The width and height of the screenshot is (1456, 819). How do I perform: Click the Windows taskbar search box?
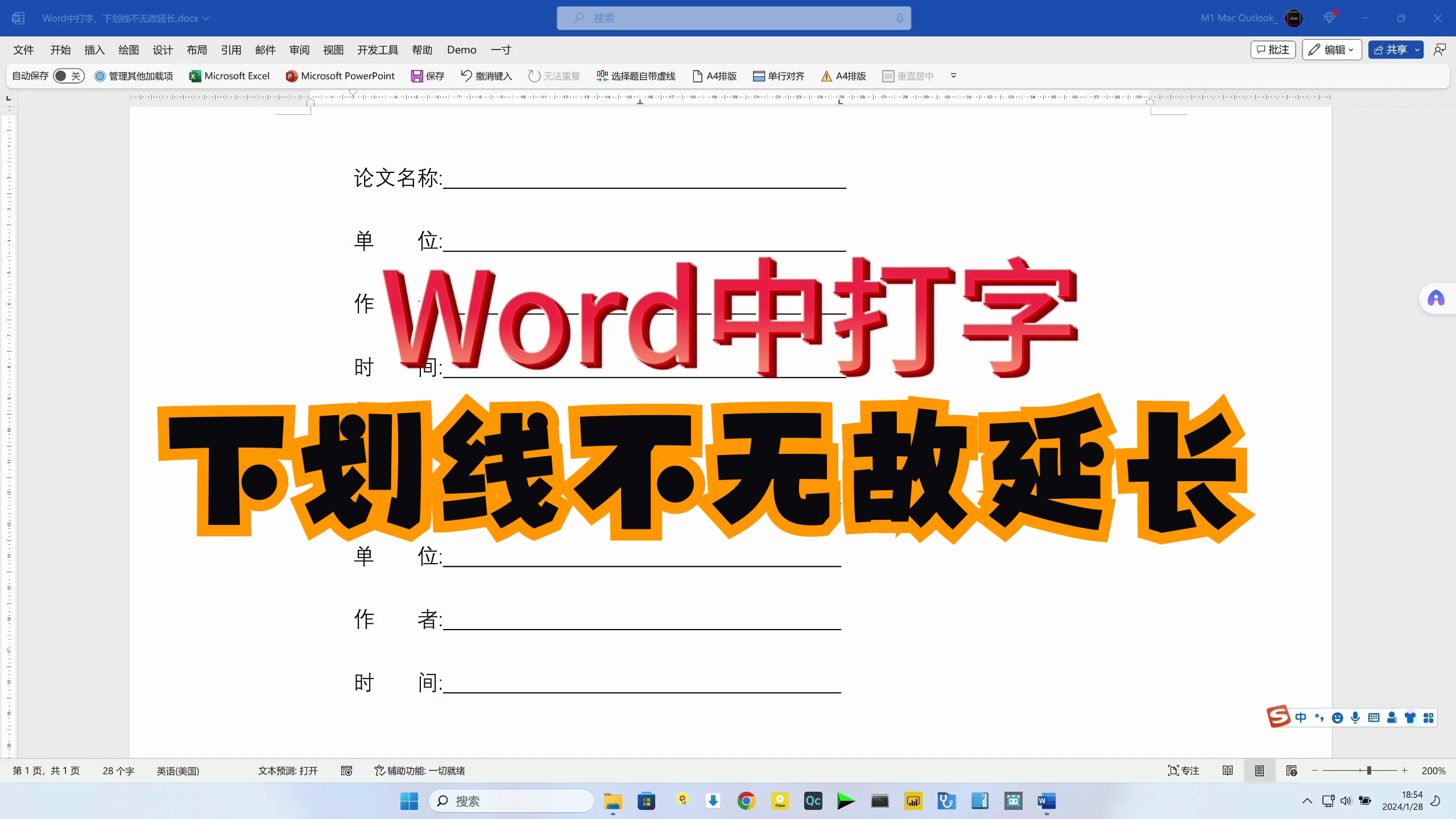point(512,801)
